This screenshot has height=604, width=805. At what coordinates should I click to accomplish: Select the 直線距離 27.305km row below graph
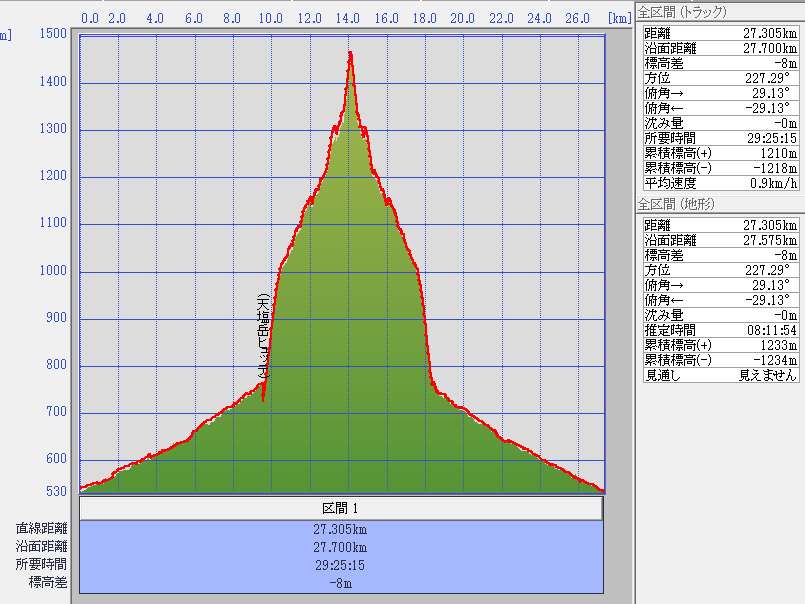tap(340, 529)
